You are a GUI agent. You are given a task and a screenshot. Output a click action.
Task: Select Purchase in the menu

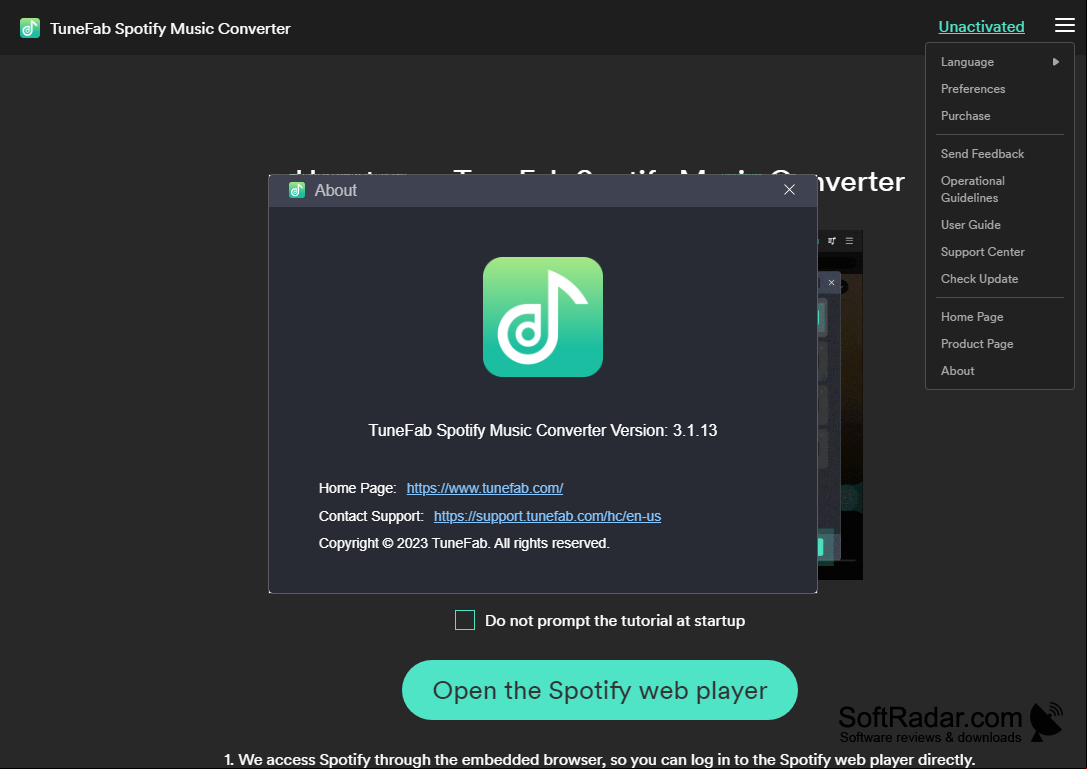point(1000,116)
